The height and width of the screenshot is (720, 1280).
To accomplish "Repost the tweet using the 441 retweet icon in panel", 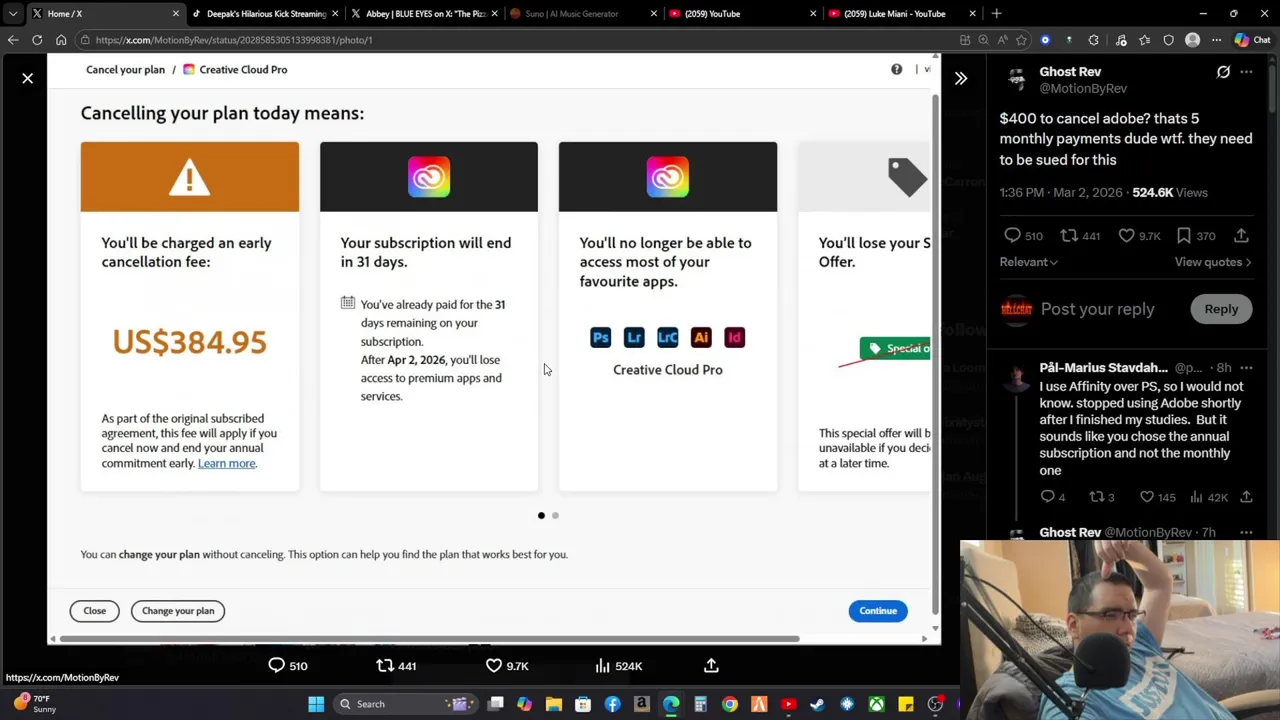I will tap(1069, 235).
